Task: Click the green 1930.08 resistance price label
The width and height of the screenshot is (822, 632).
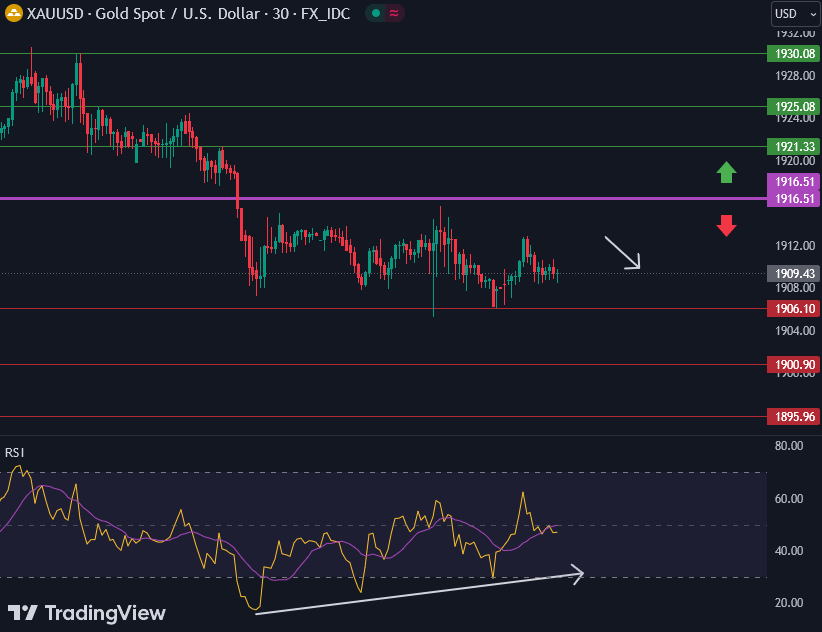Action: [793, 53]
